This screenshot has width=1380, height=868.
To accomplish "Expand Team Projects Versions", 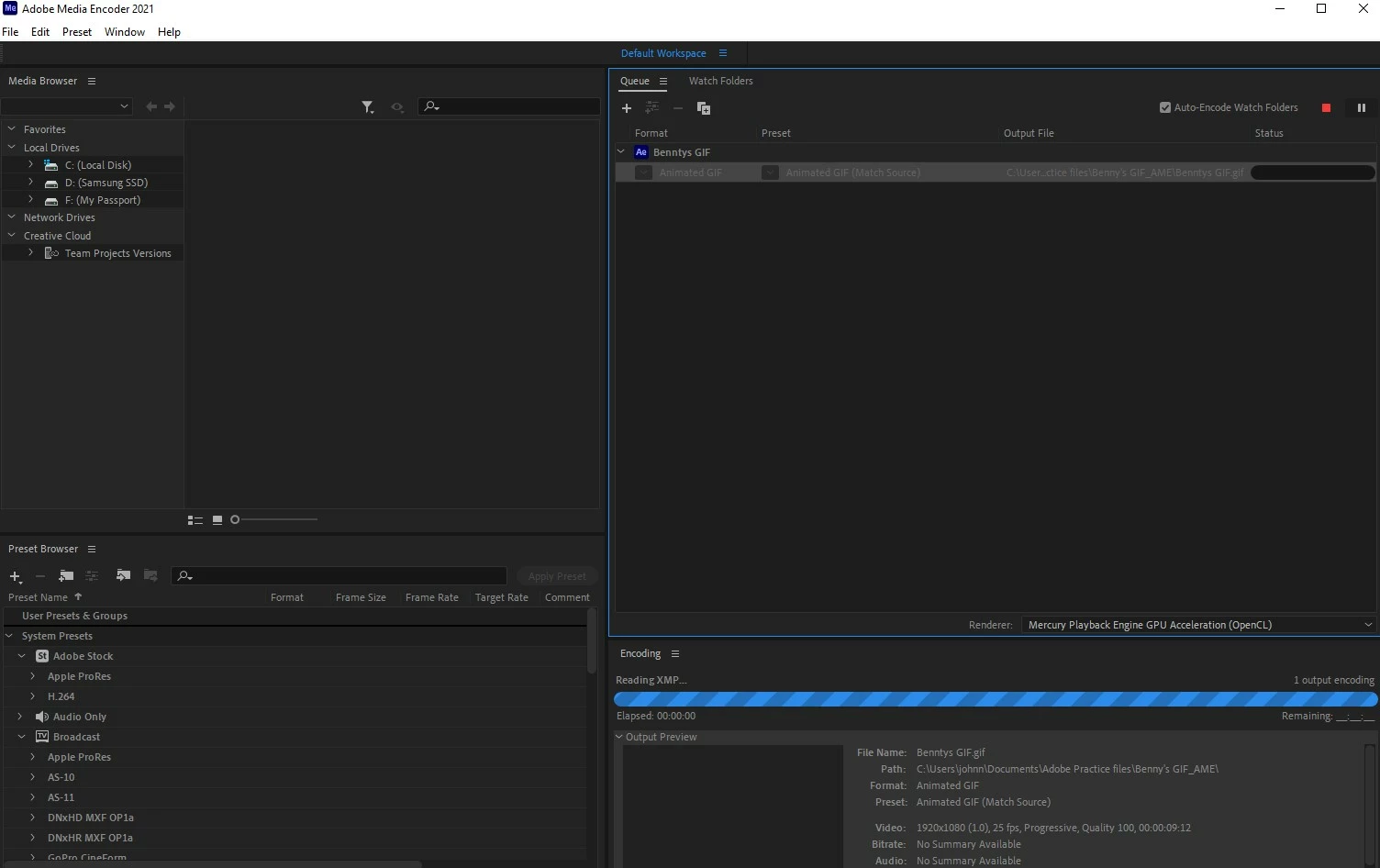I will [30, 252].
